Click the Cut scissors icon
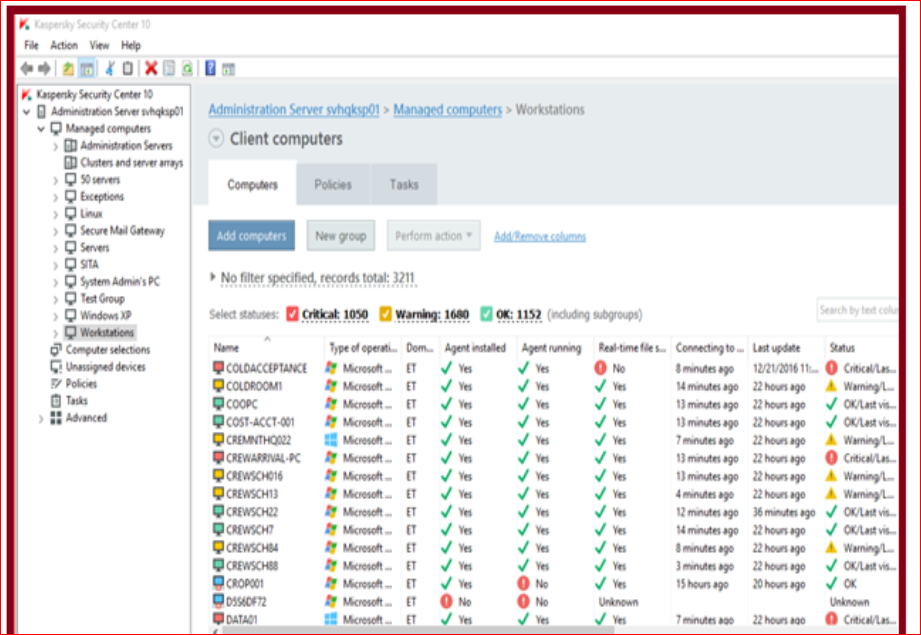The image size is (921, 635). 110,69
